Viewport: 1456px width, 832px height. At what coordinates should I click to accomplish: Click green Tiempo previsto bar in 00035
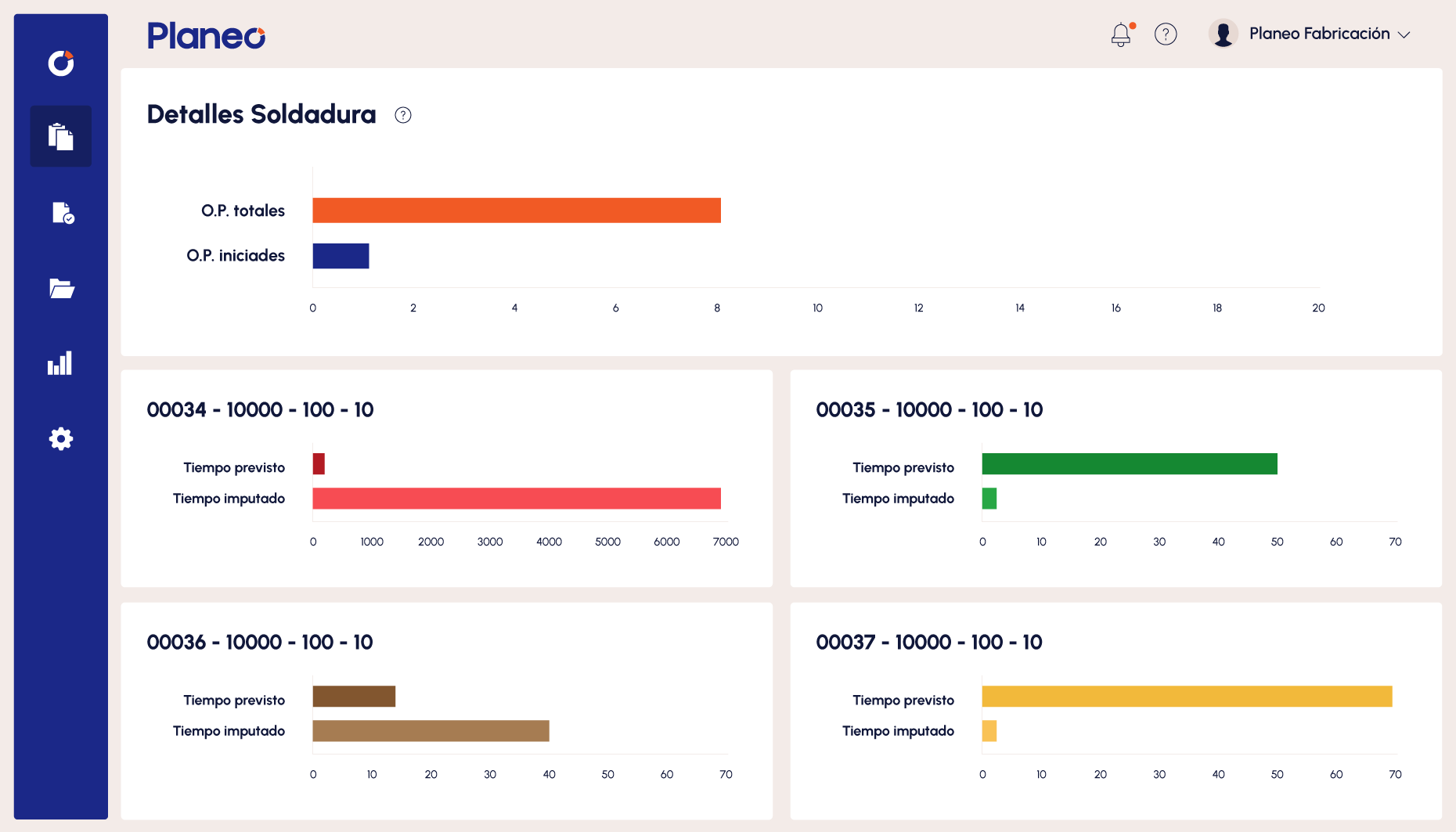[1129, 464]
